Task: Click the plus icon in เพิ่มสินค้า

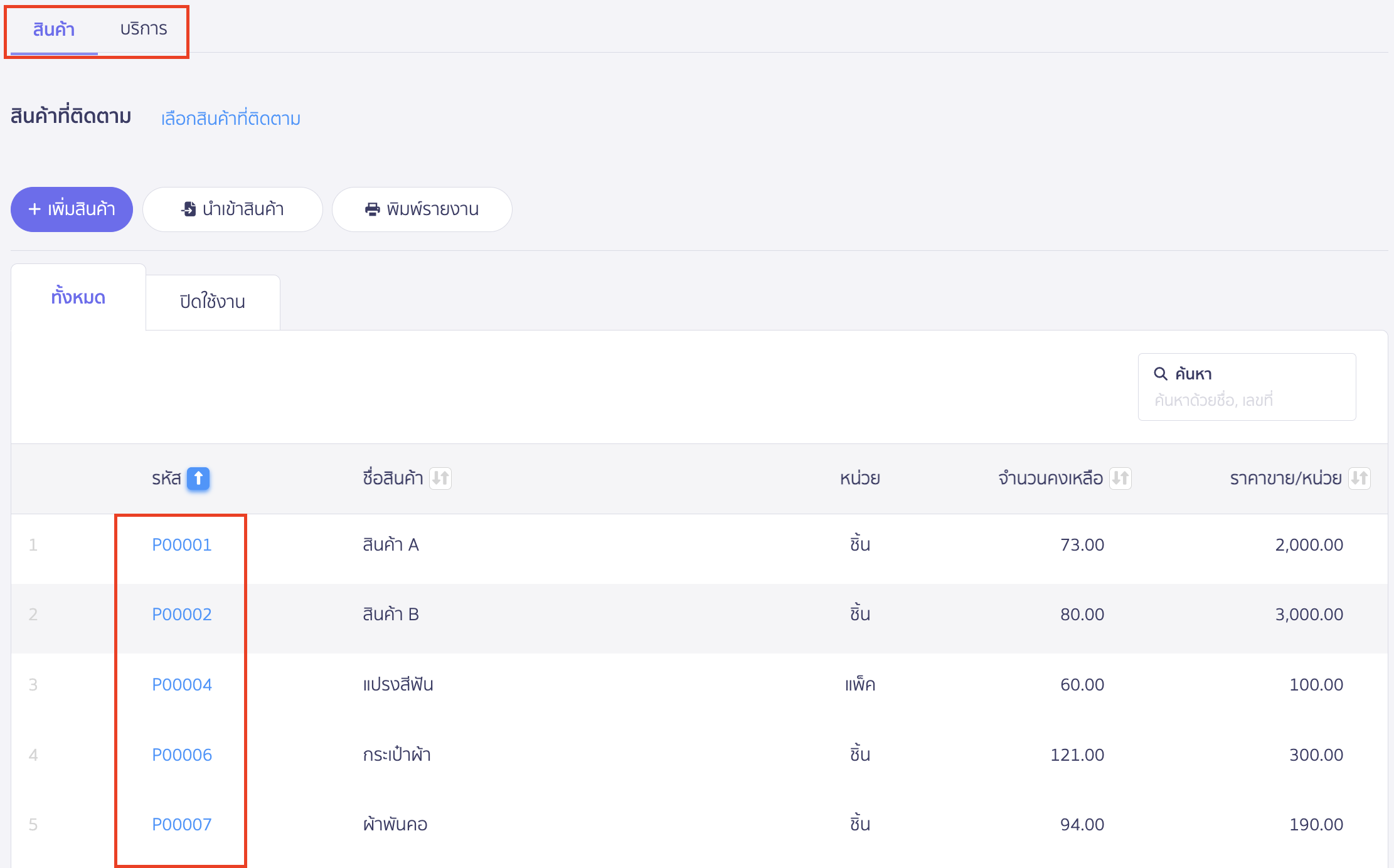Action: (35, 209)
